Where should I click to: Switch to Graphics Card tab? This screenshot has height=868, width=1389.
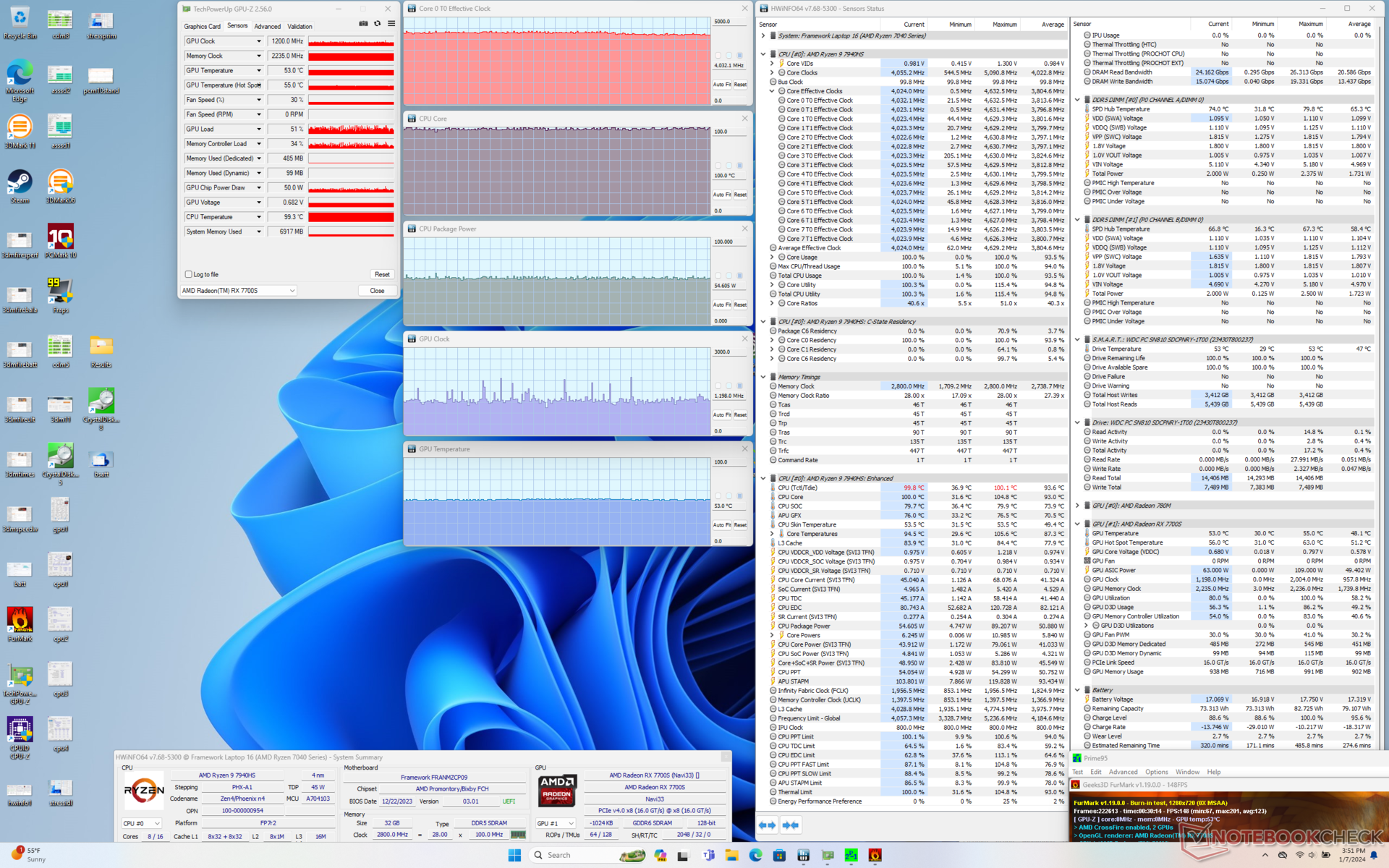202,26
